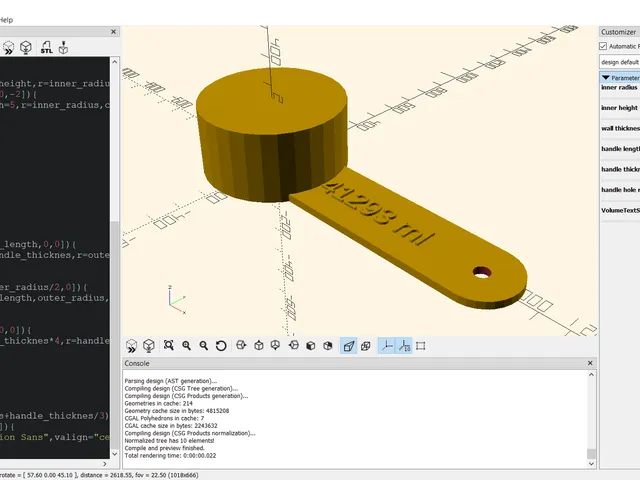Viewport: 640px width, 480px height.
Task: Collapse the Parameters section triangle
Action: pyautogui.click(x=606, y=78)
